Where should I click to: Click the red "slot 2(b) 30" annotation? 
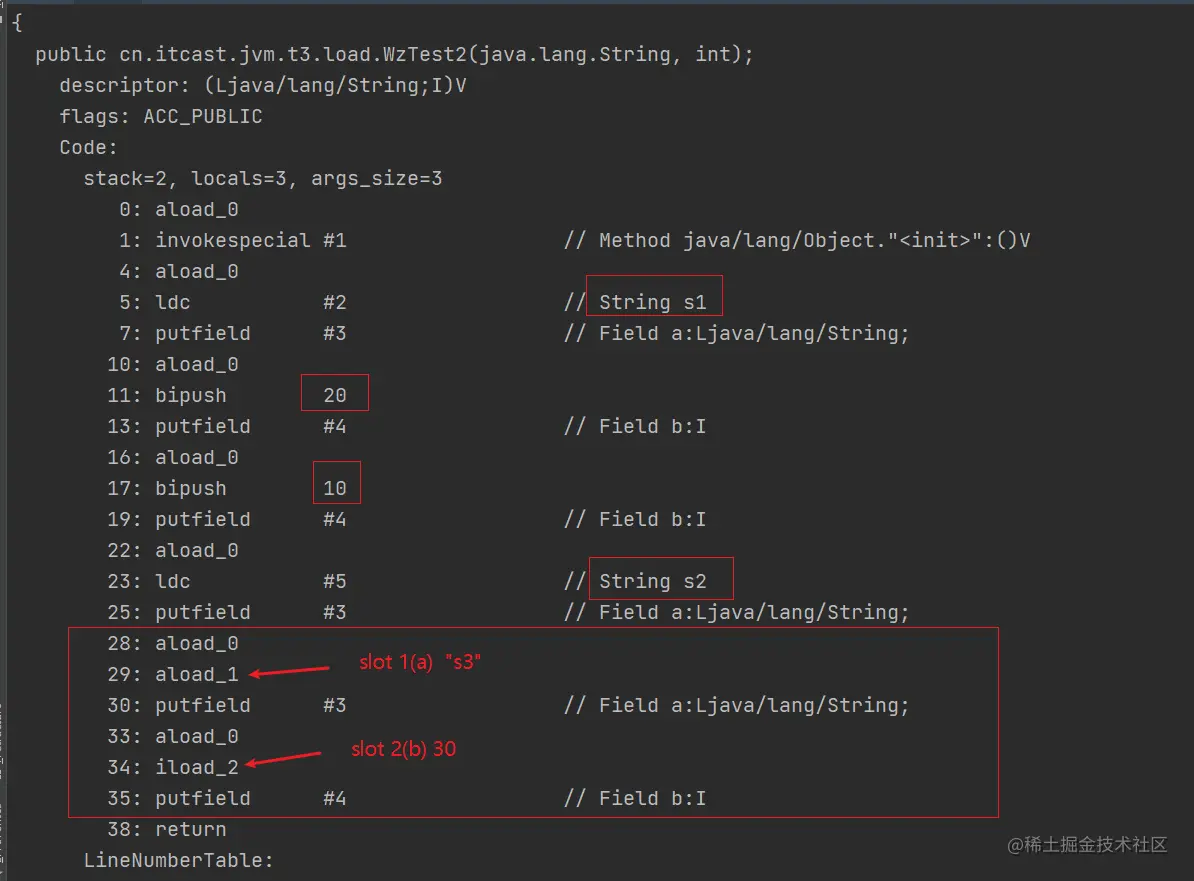(403, 749)
